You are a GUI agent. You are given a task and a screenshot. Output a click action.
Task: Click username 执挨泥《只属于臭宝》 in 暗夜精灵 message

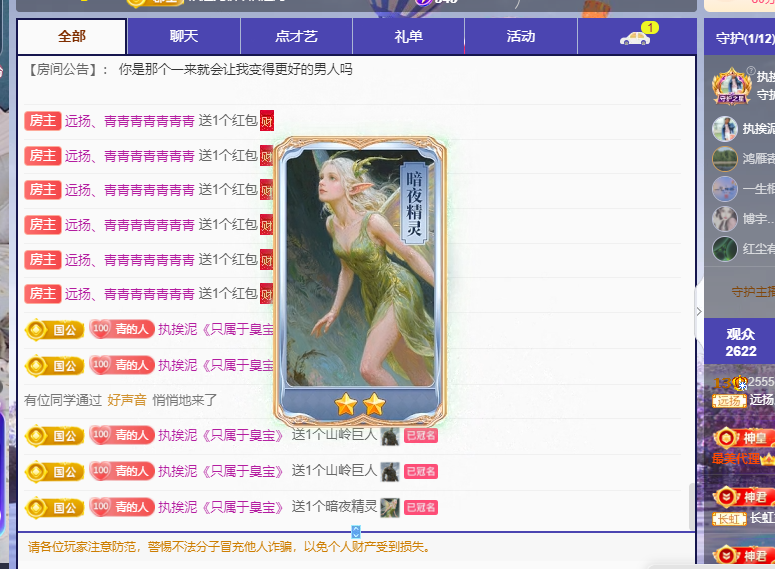pos(221,507)
